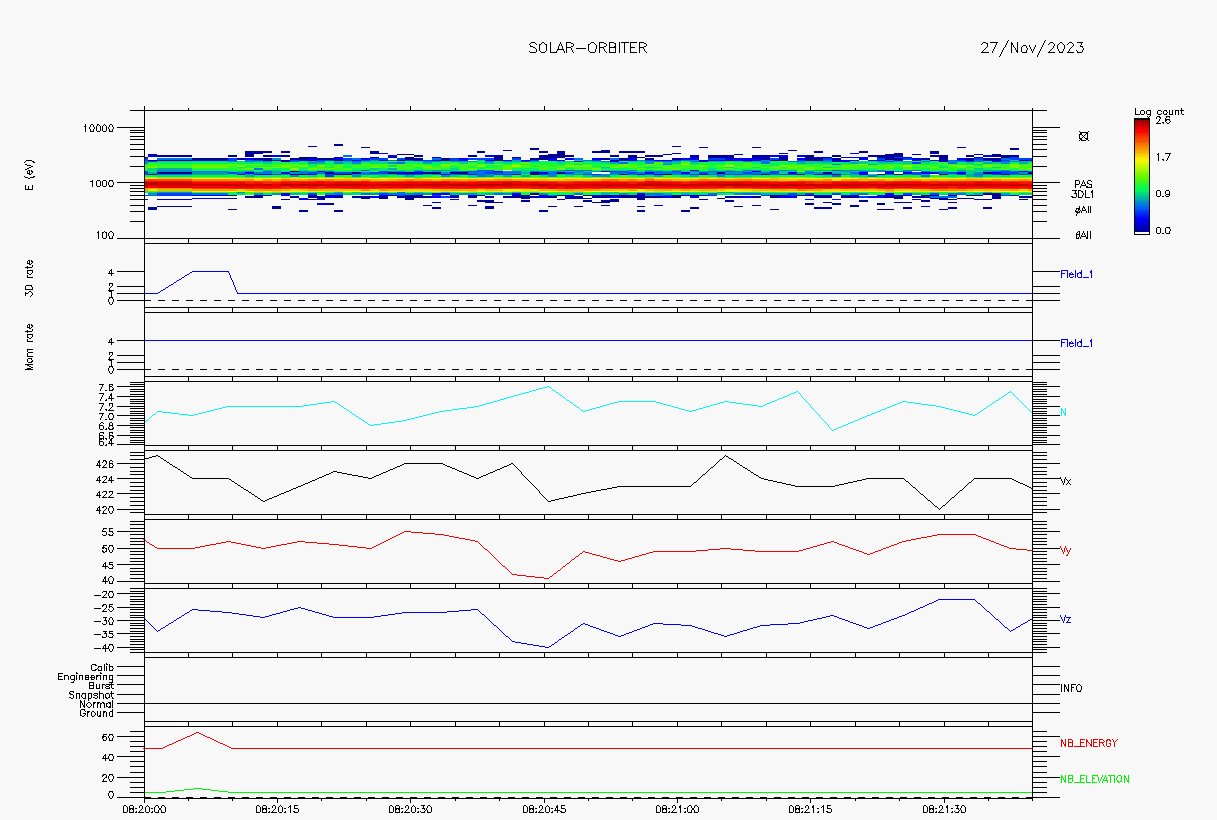Click the INFO panel label
Viewport: 1217px width, 820px height.
coord(1071,688)
